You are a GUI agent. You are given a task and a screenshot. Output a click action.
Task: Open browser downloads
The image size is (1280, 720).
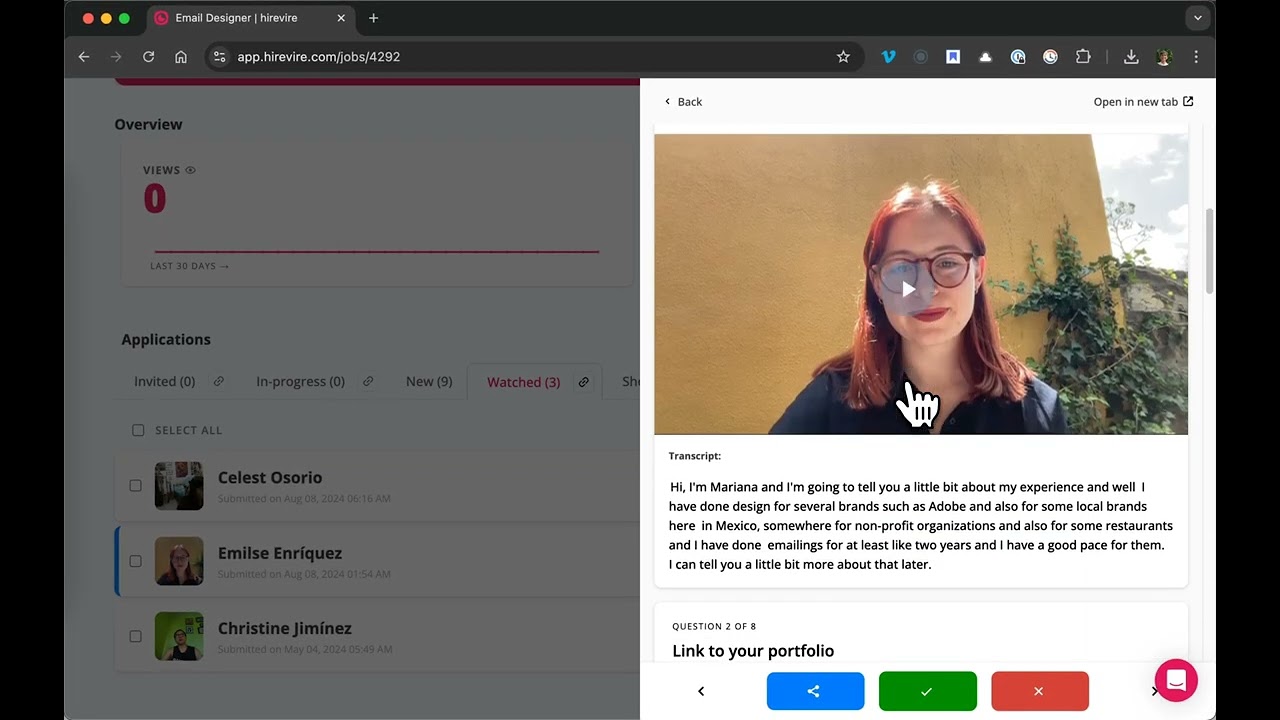pyautogui.click(x=1131, y=57)
